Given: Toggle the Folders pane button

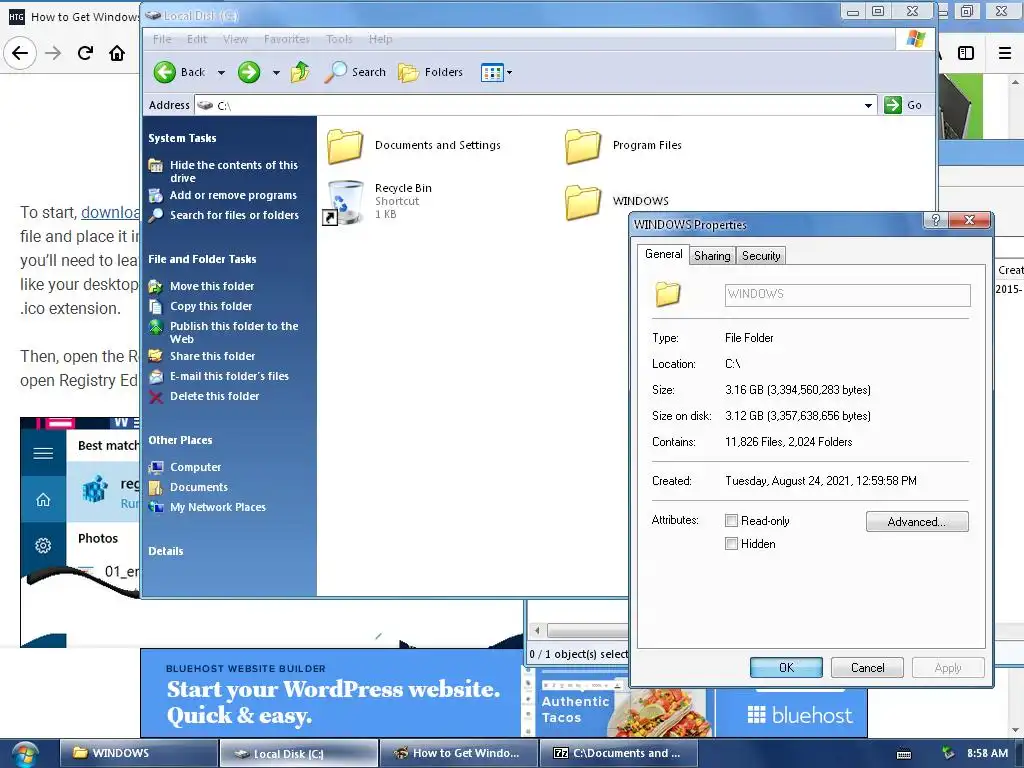Looking at the screenshot, I should (430, 72).
